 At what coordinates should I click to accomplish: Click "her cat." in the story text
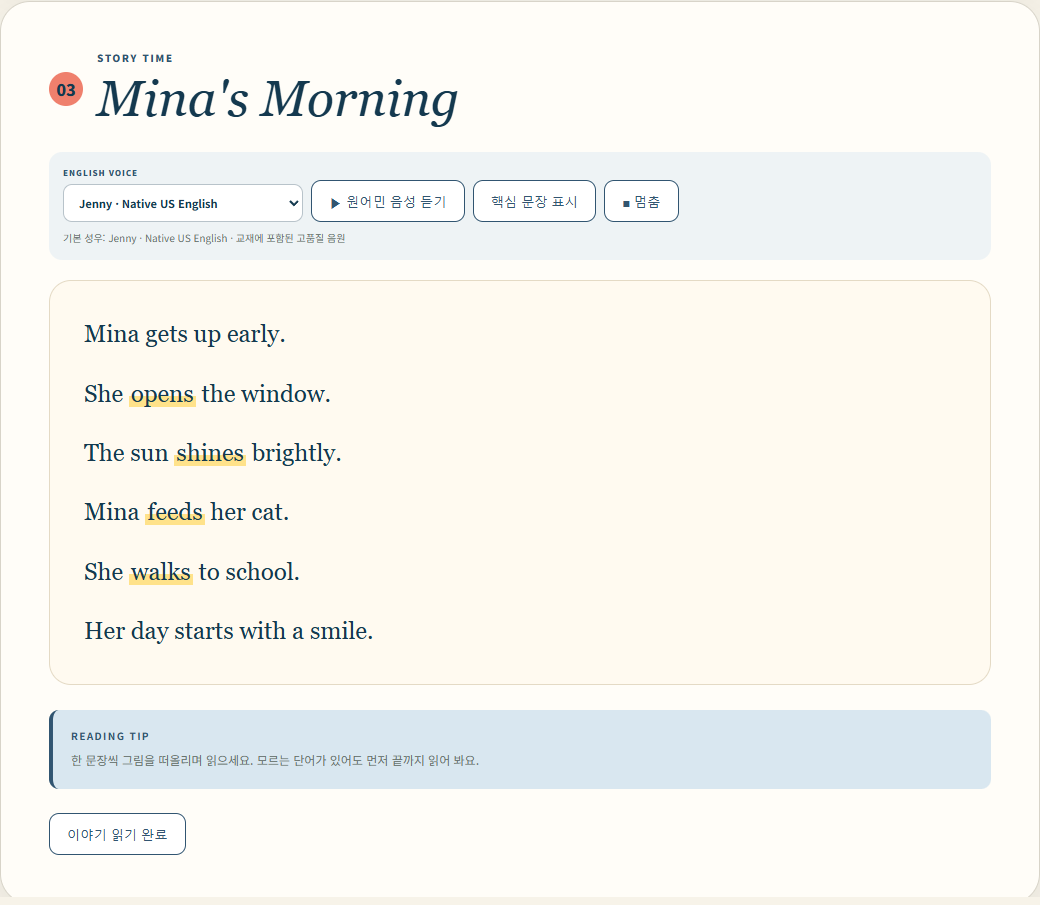point(249,512)
